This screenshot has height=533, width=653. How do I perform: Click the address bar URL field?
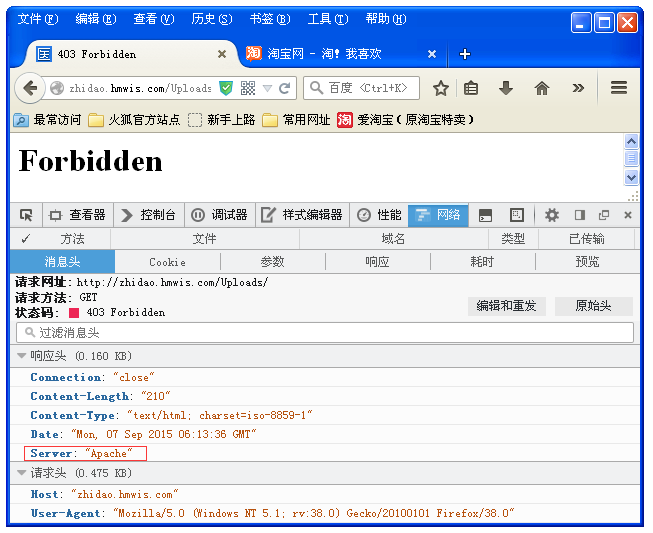pyautogui.click(x=140, y=88)
